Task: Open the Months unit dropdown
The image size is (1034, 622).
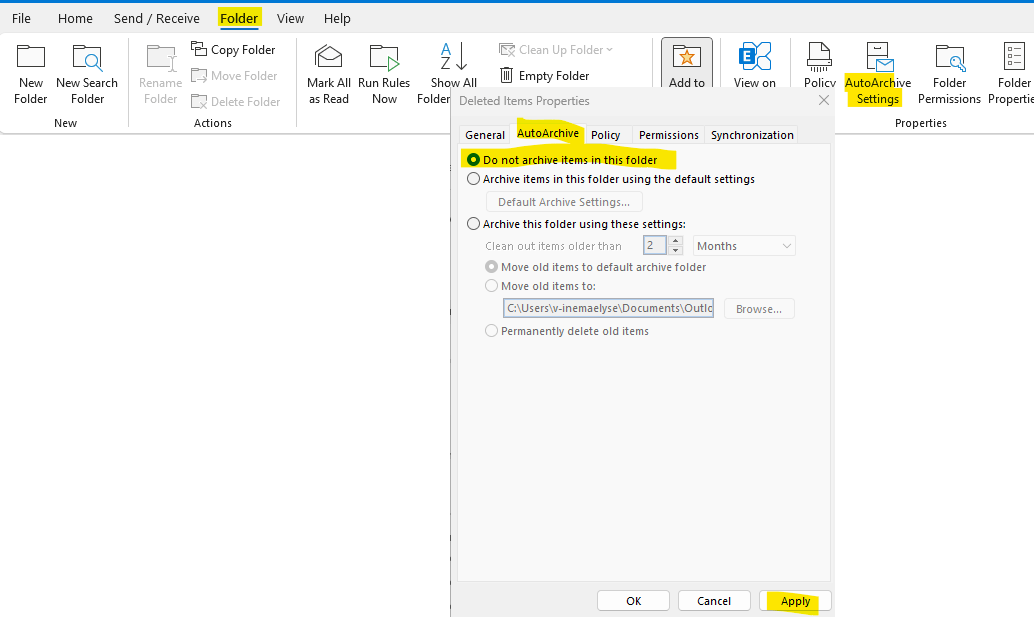Action: [x=744, y=246]
